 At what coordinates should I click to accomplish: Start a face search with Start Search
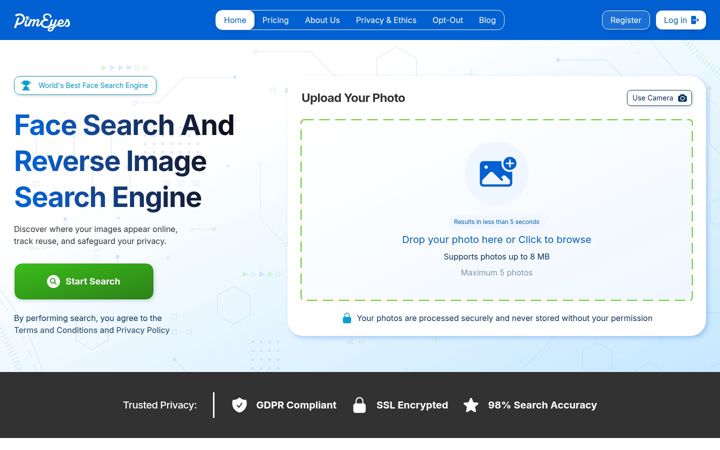[x=84, y=281]
